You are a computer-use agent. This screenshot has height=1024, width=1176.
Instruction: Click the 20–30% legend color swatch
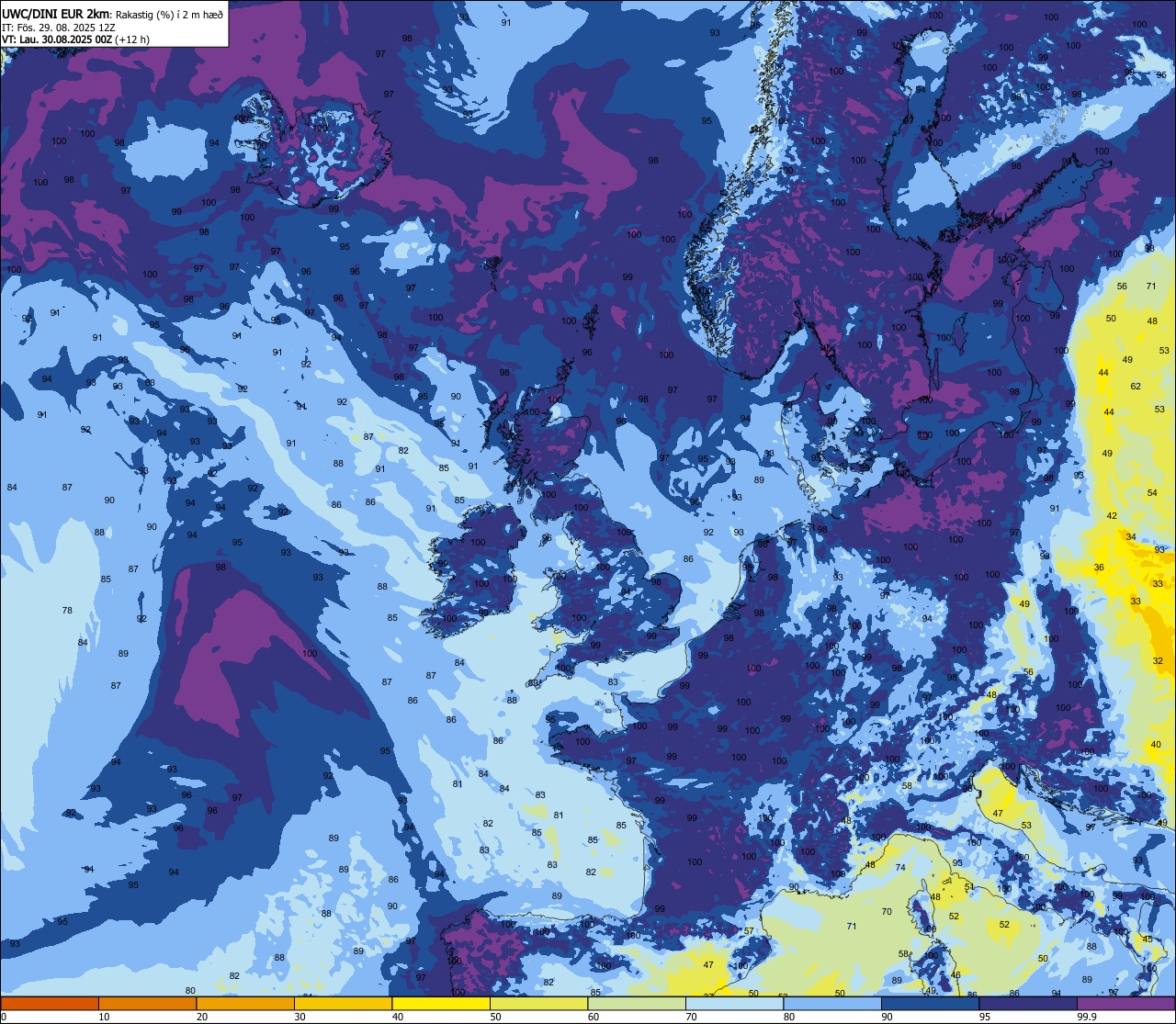pos(245,1003)
